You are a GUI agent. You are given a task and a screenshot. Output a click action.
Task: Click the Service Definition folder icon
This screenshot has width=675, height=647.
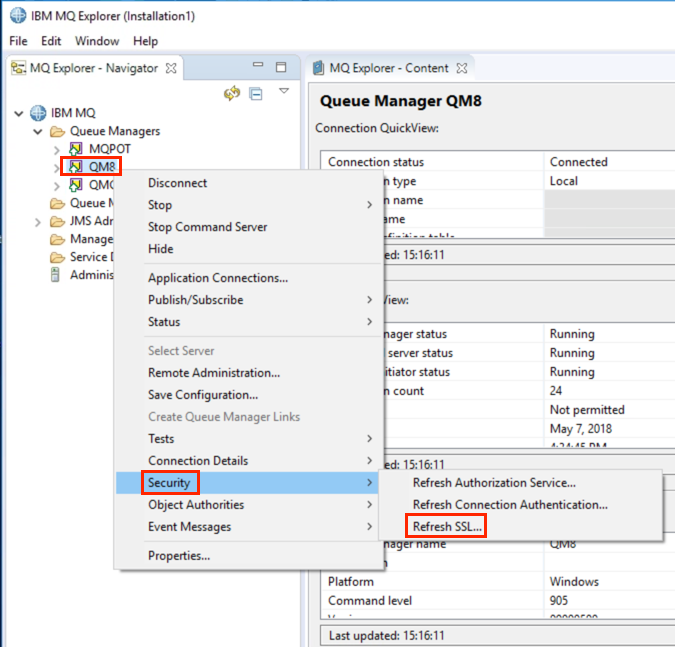[x=58, y=257]
